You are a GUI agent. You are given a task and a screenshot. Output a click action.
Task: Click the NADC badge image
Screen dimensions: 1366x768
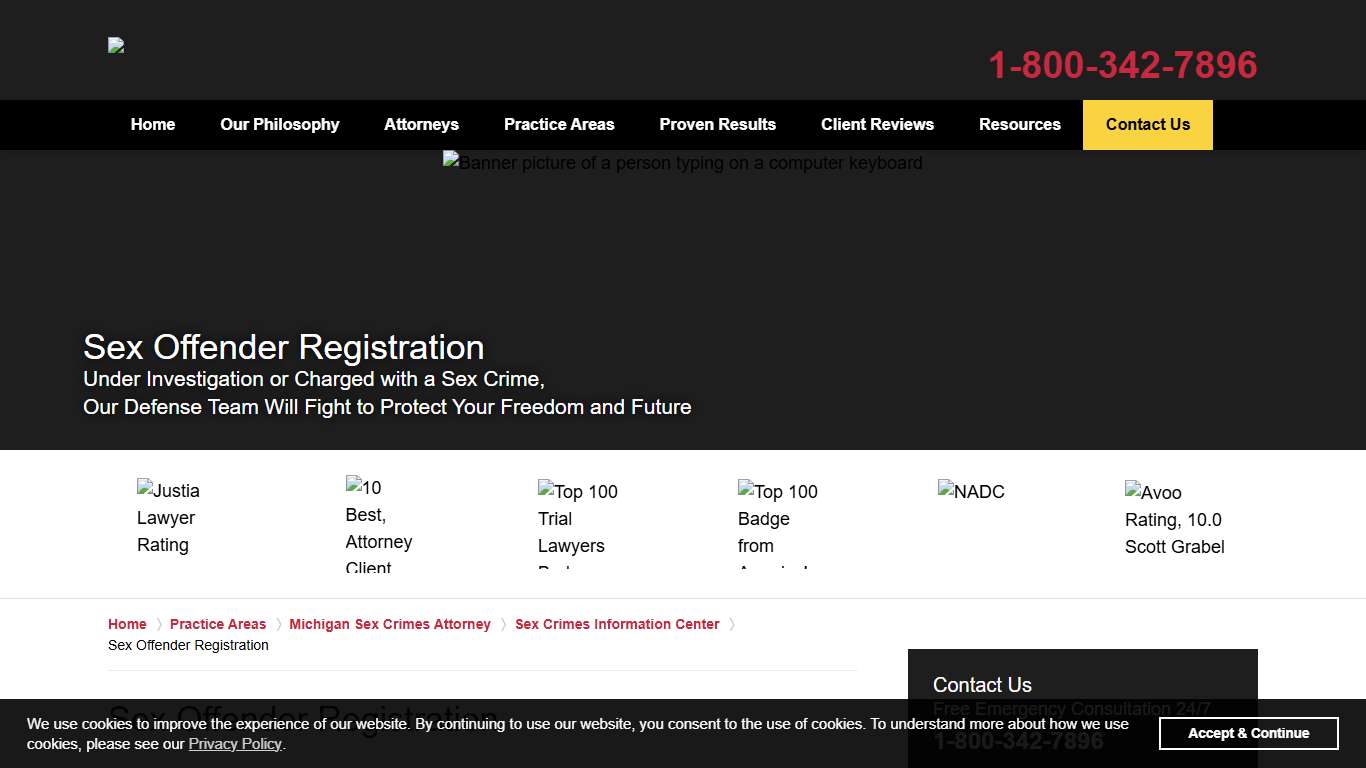pyautogui.click(x=971, y=491)
